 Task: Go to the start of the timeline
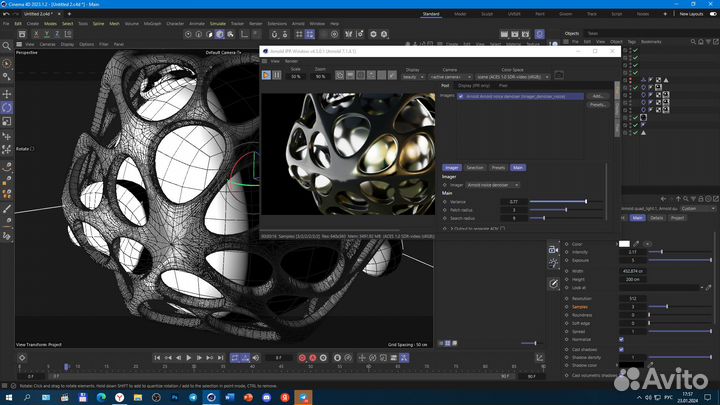pyautogui.click(x=158, y=358)
